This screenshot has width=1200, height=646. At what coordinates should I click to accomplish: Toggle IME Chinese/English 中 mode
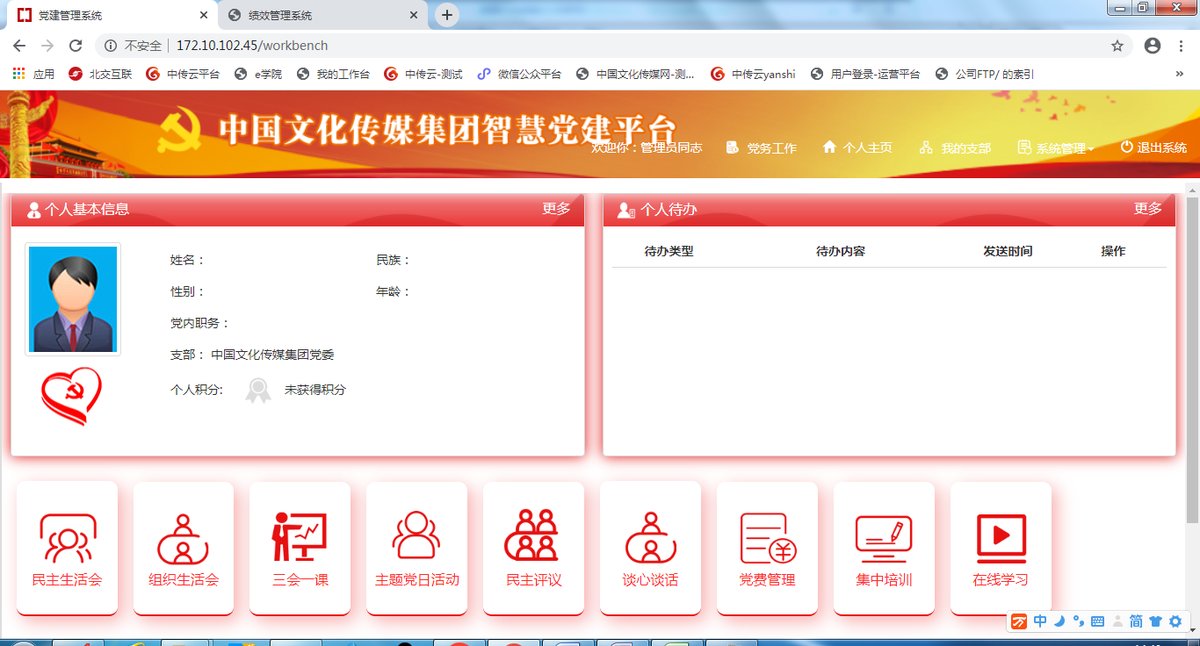(x=1040, y=621)
